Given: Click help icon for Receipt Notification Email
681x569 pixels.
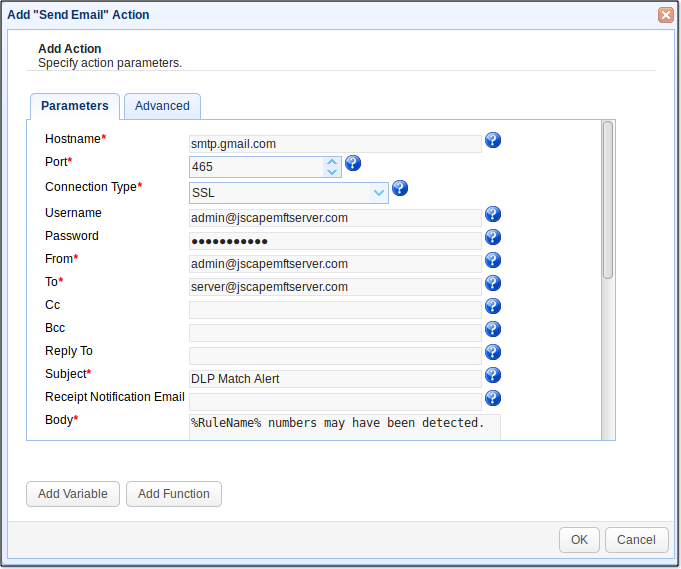Looking at the screenshot, I should 492,398.
